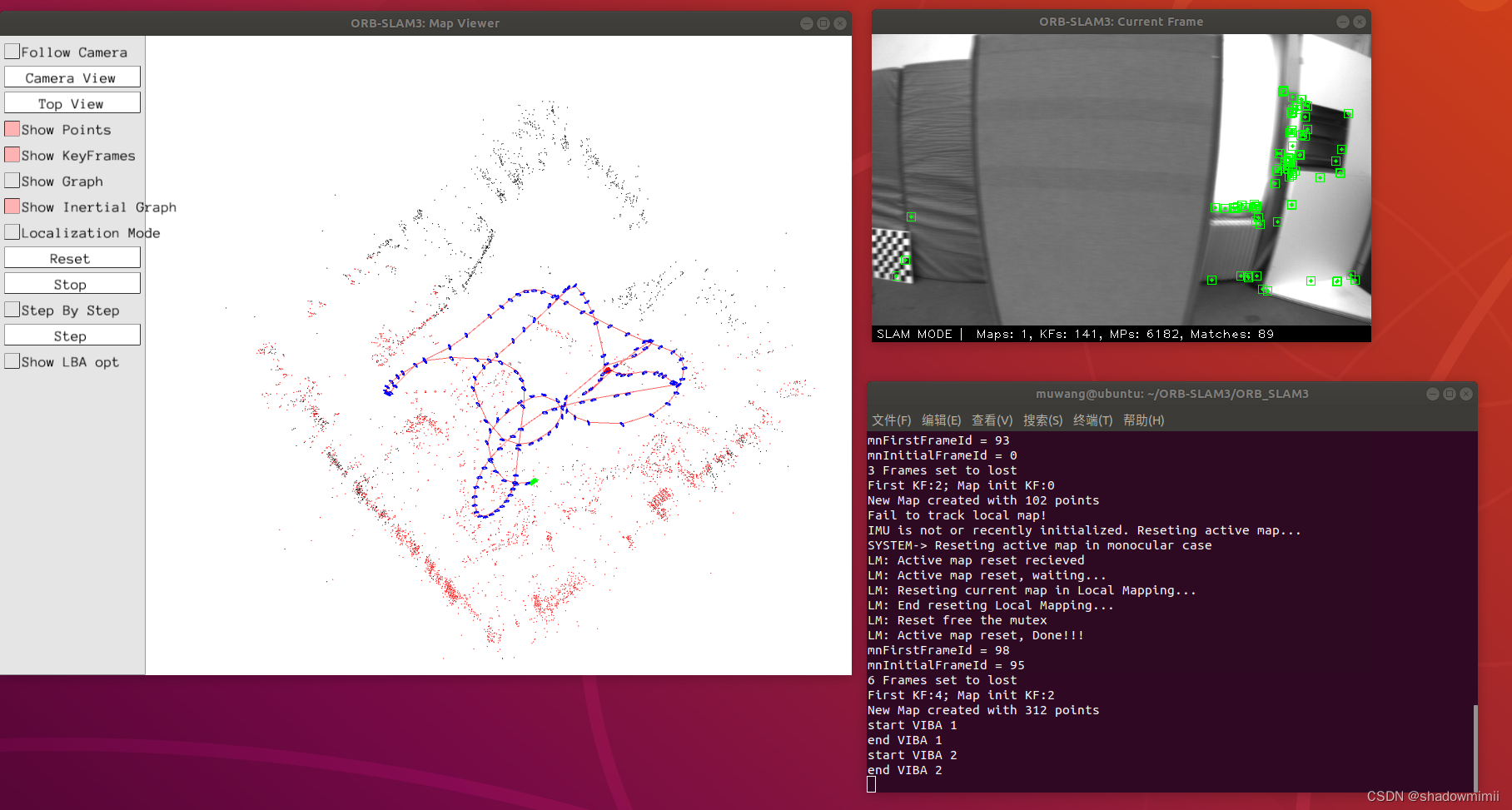Enable the Localization Mode checkbox
This screenshot has width=1512, height=810.
click(12, 232)
